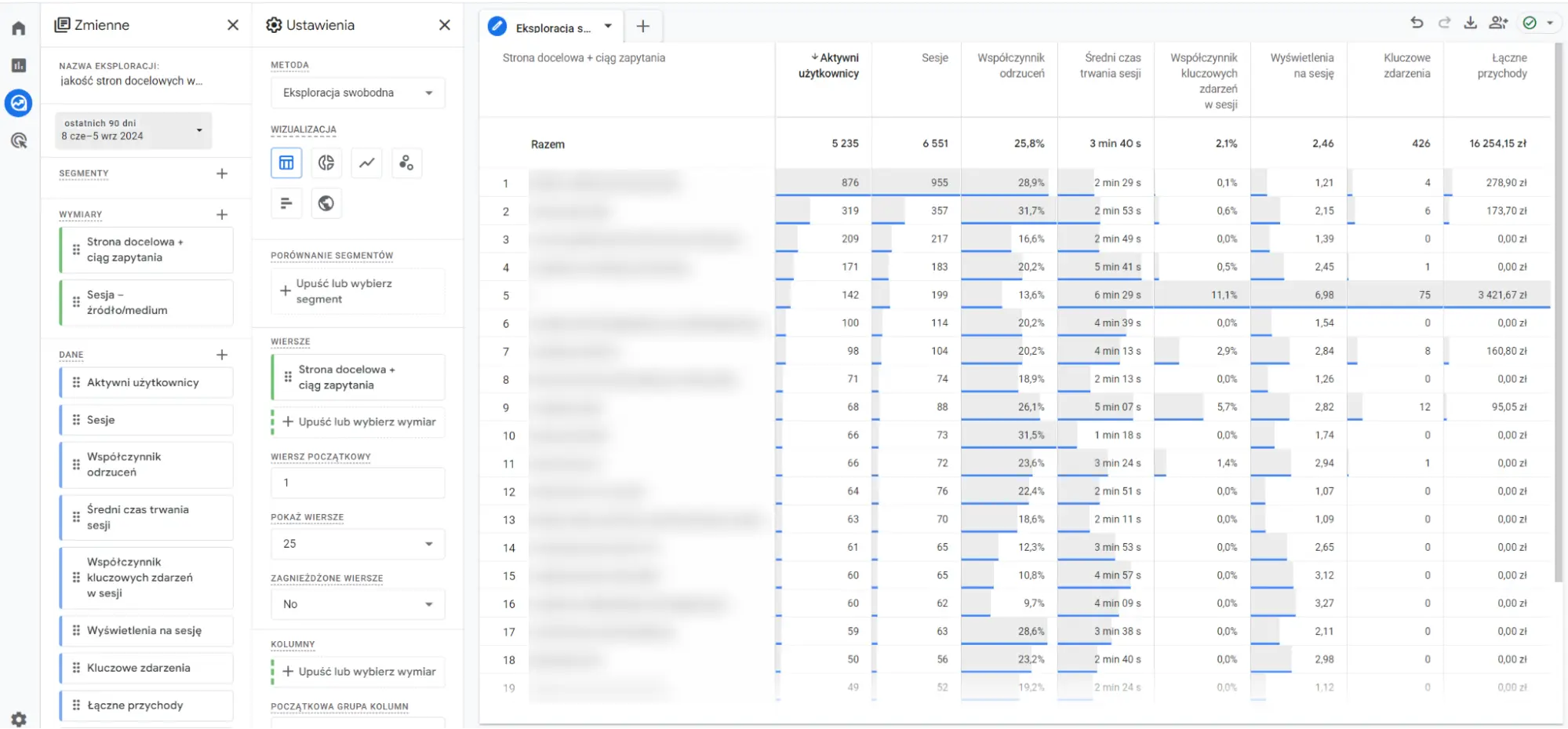Viewport: 1568px width, 729px height.
Task: Open the Reports bar chart icon
Action: pyautogui.click(x=19, y=65)
